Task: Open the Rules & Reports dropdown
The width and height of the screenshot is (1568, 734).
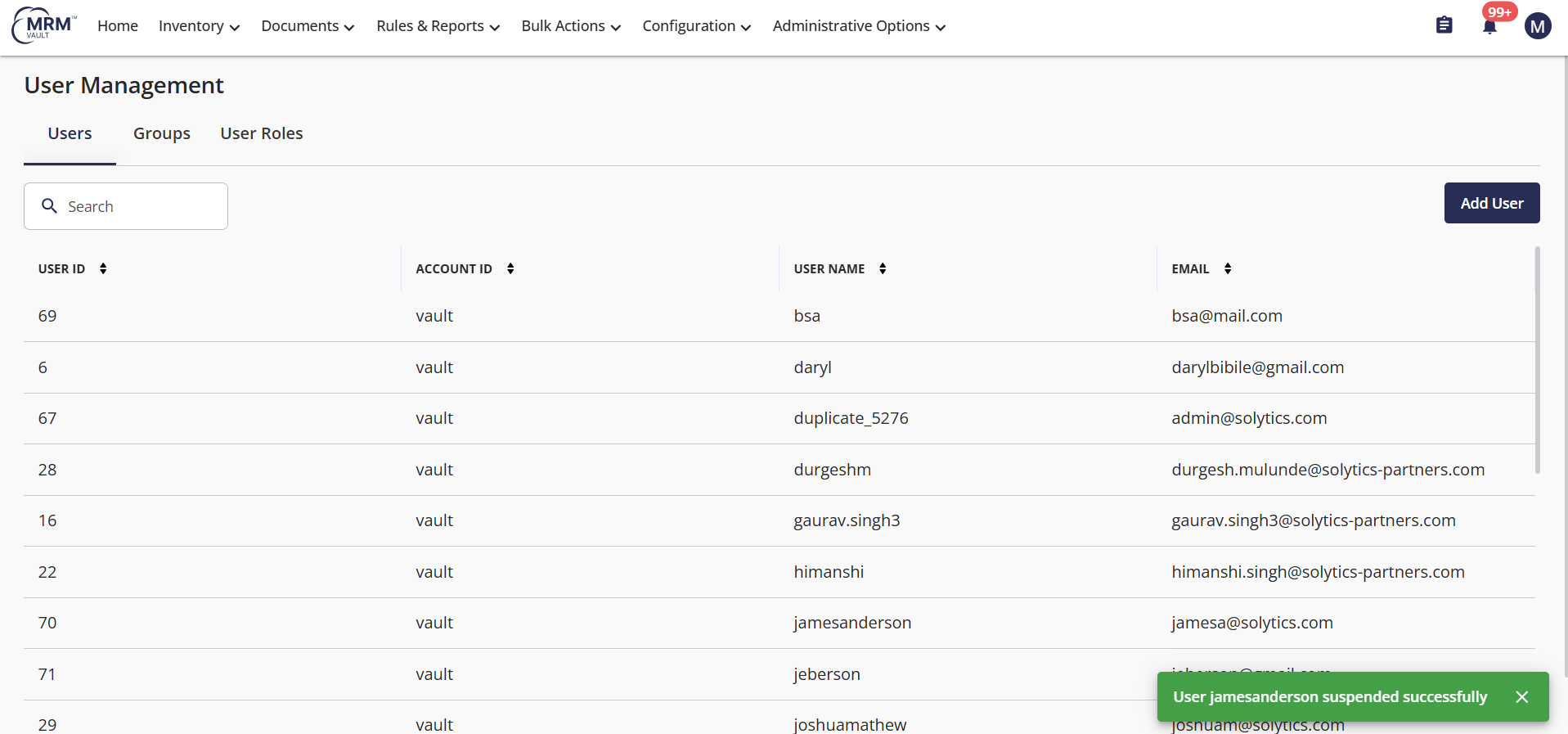Action: (x=438, y=26)
